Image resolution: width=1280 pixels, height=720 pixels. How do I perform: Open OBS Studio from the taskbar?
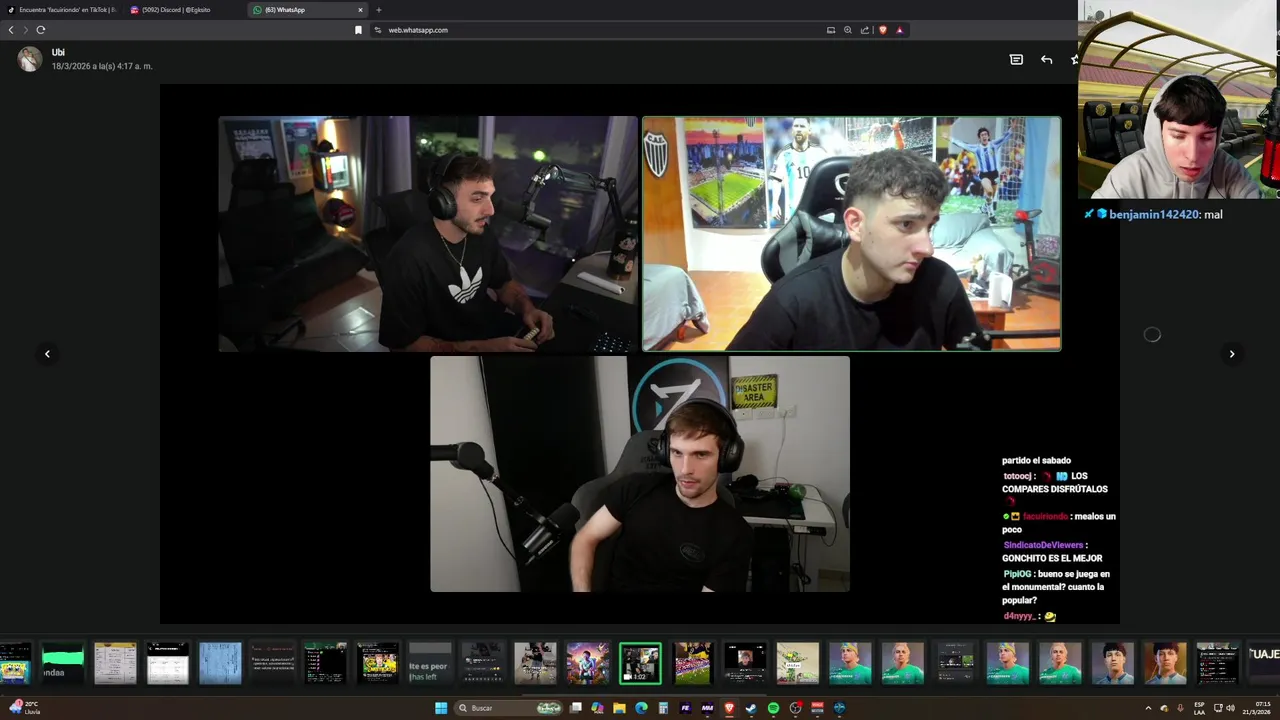pos(795,708)
